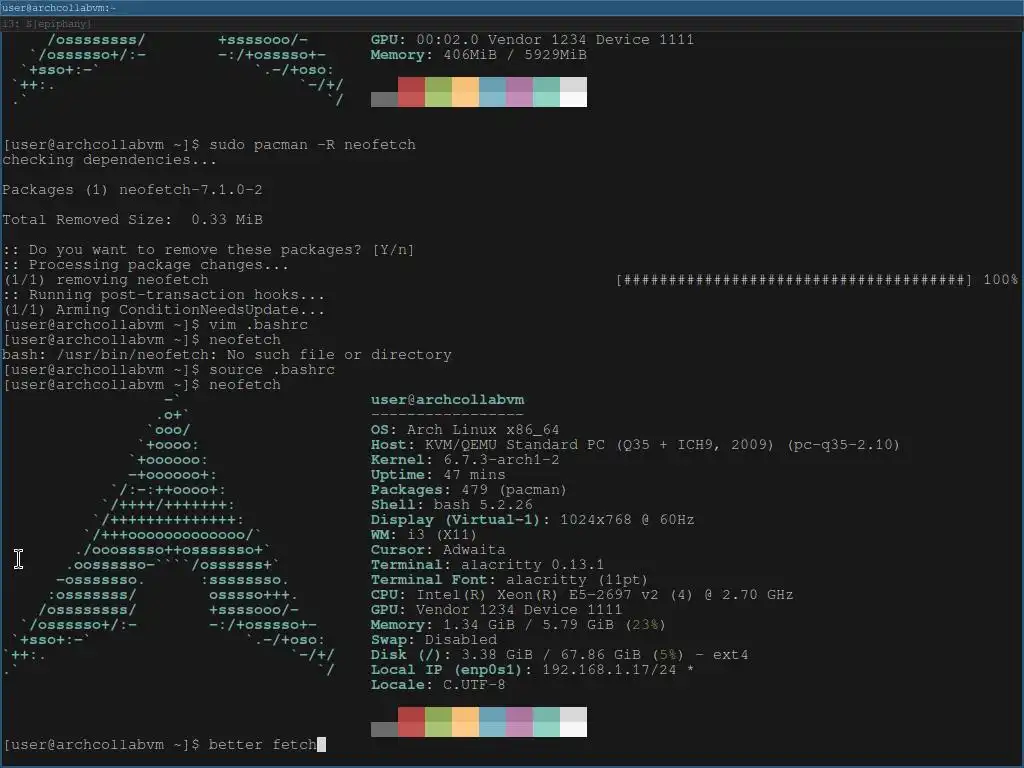Click the pure white swatch in the palette below Locale

click(x=573, y=729)
